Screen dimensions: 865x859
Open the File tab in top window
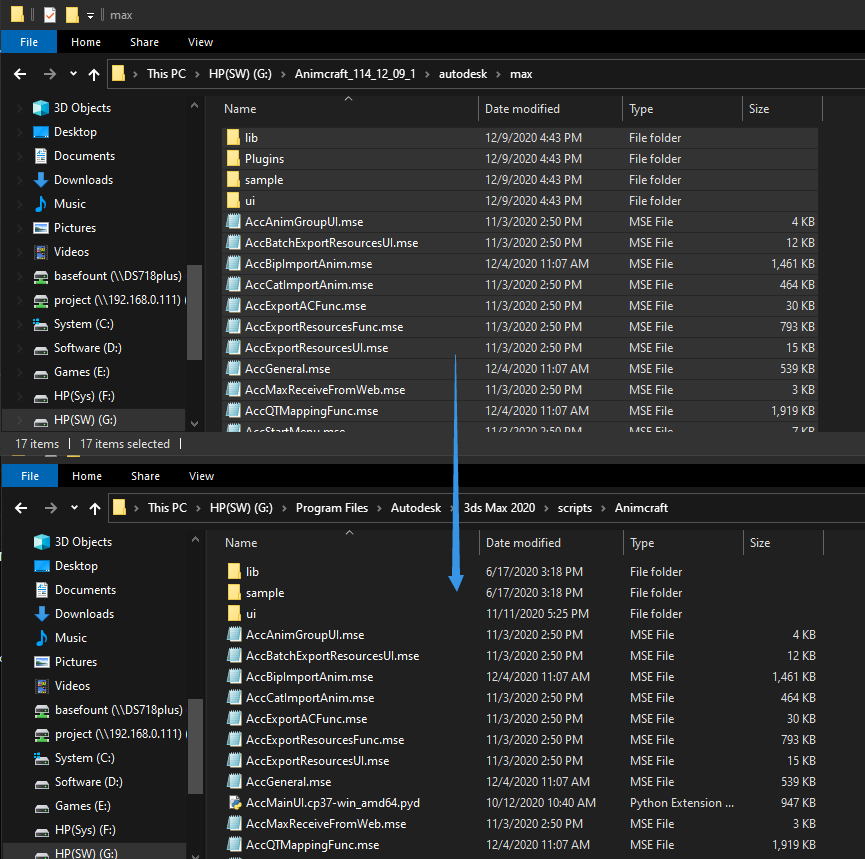(29, 42)
